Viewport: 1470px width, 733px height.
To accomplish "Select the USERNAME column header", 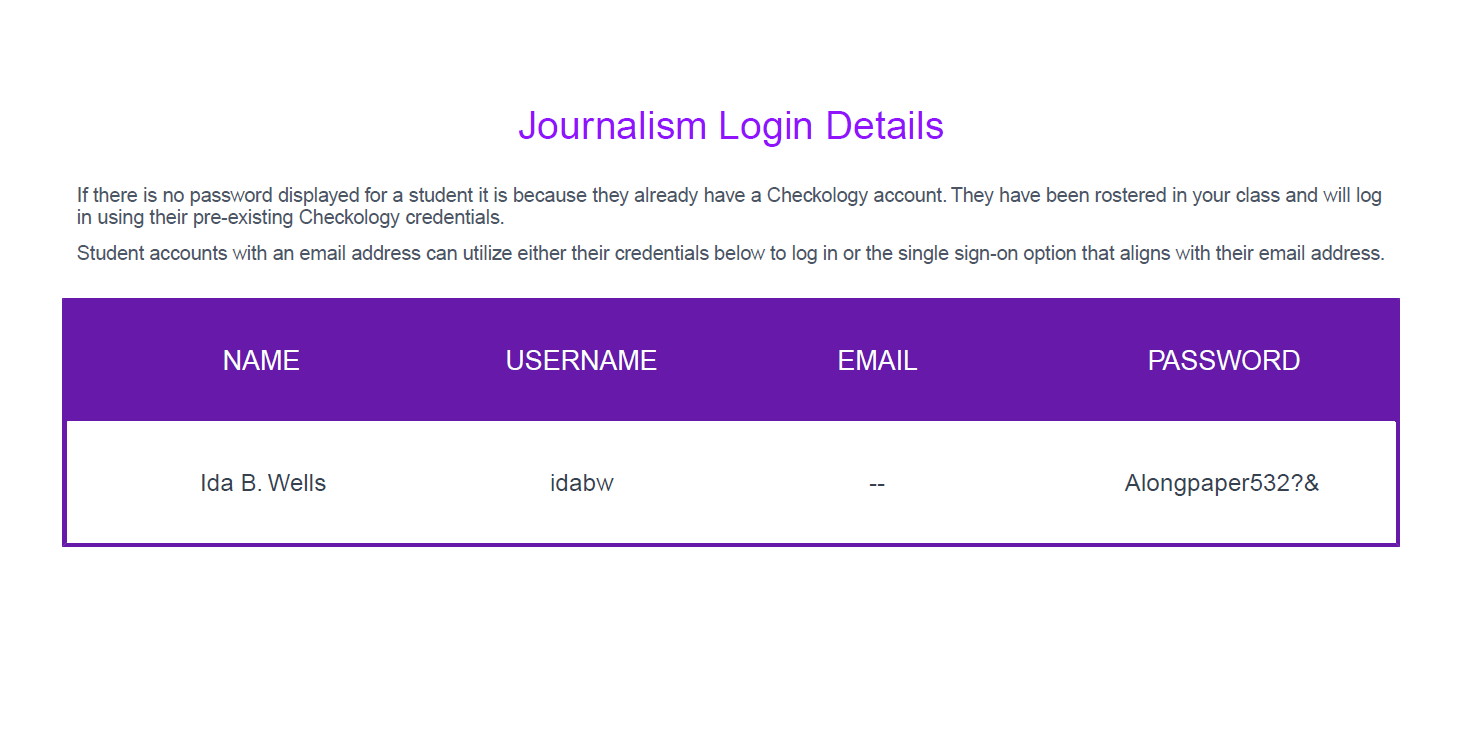I will 581,361.
